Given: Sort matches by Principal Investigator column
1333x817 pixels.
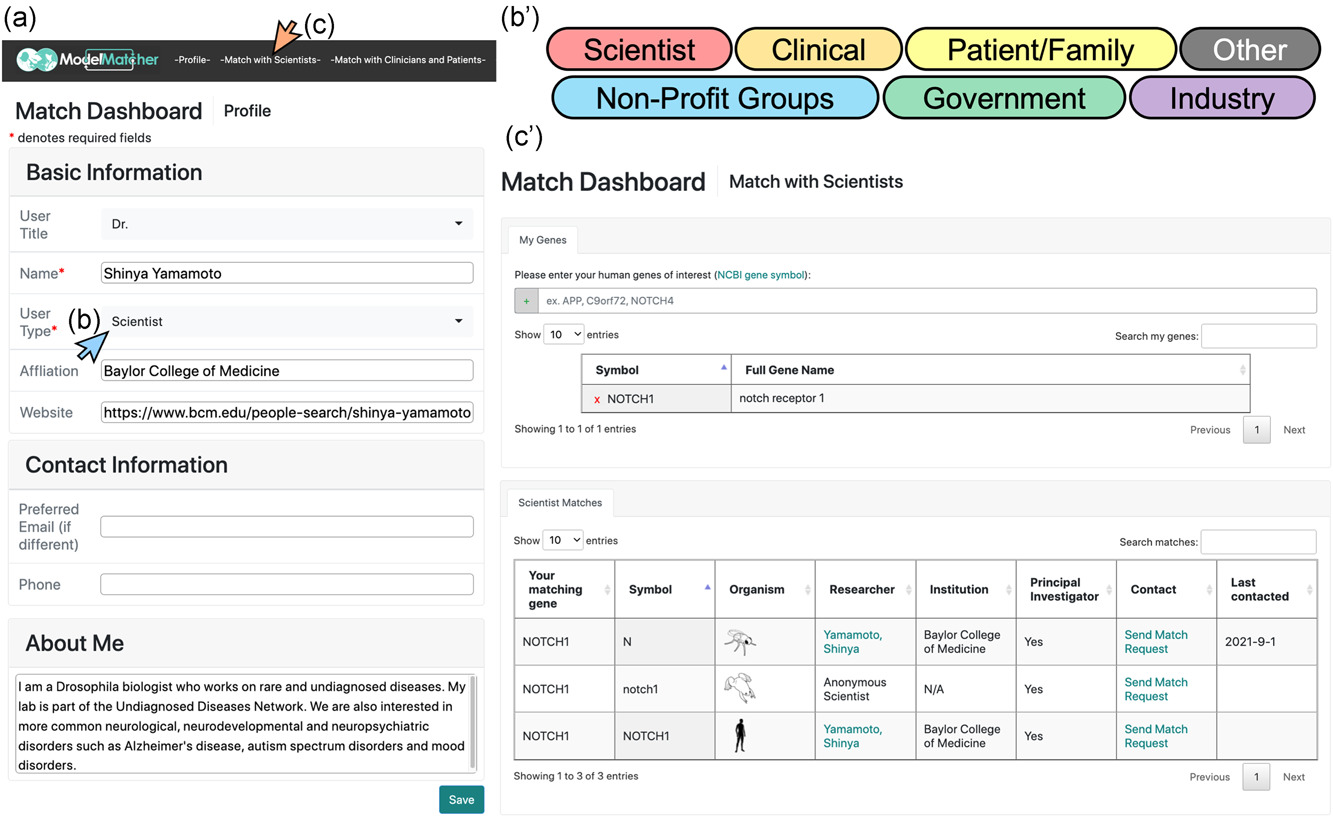Looking at the screenshot, I should point(1066,589).
